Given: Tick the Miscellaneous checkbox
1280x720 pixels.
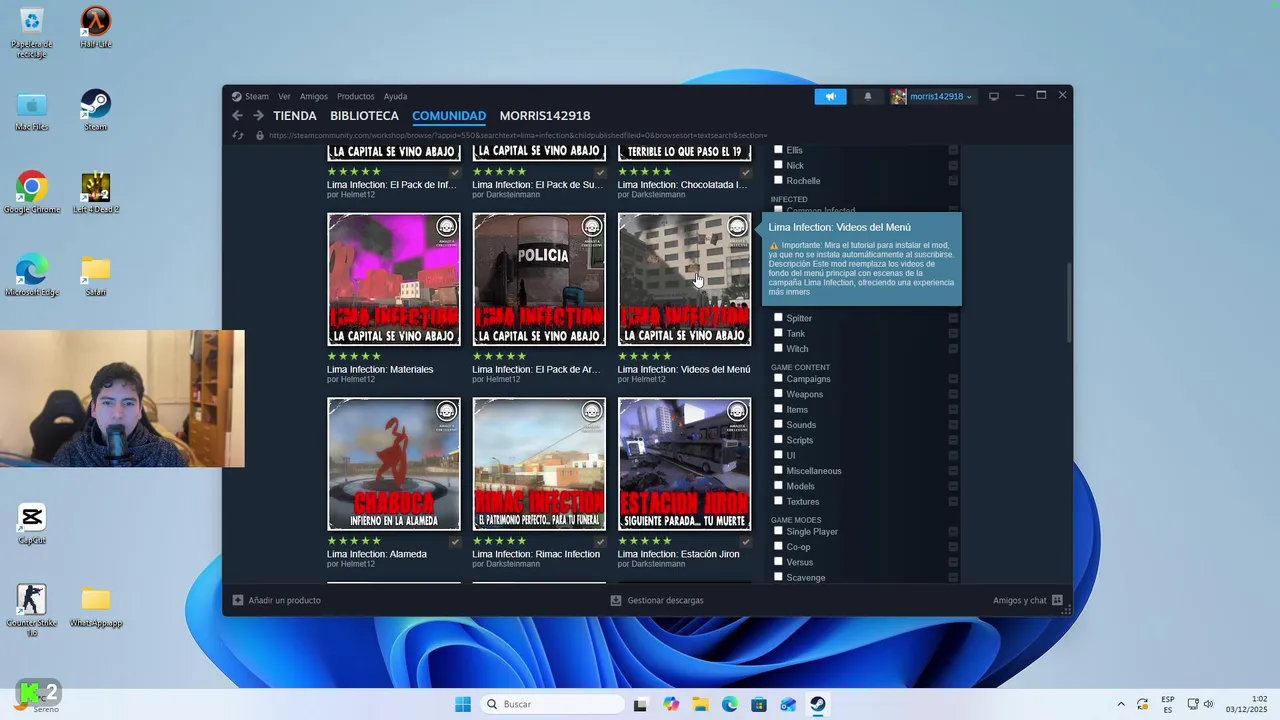Looking at the screenshot, I should coord(778,470).
